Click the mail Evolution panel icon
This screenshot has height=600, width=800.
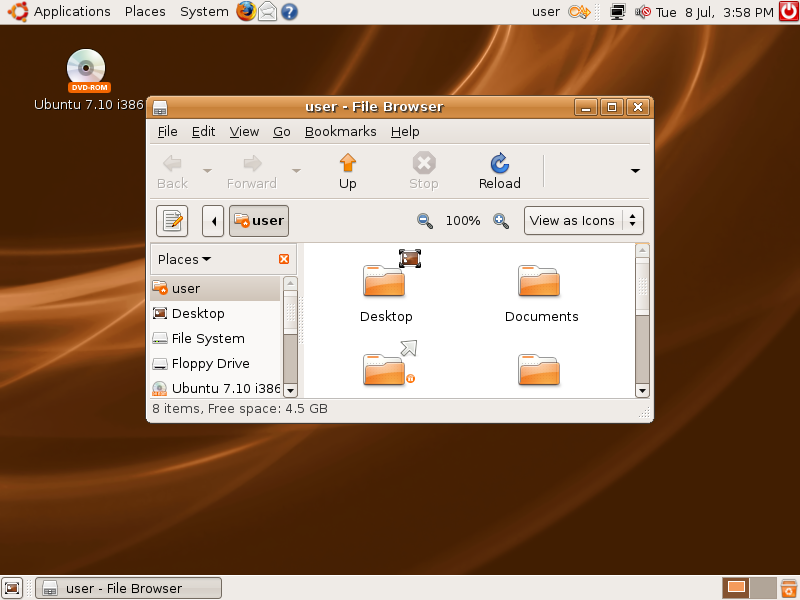[x=267, y=12]
